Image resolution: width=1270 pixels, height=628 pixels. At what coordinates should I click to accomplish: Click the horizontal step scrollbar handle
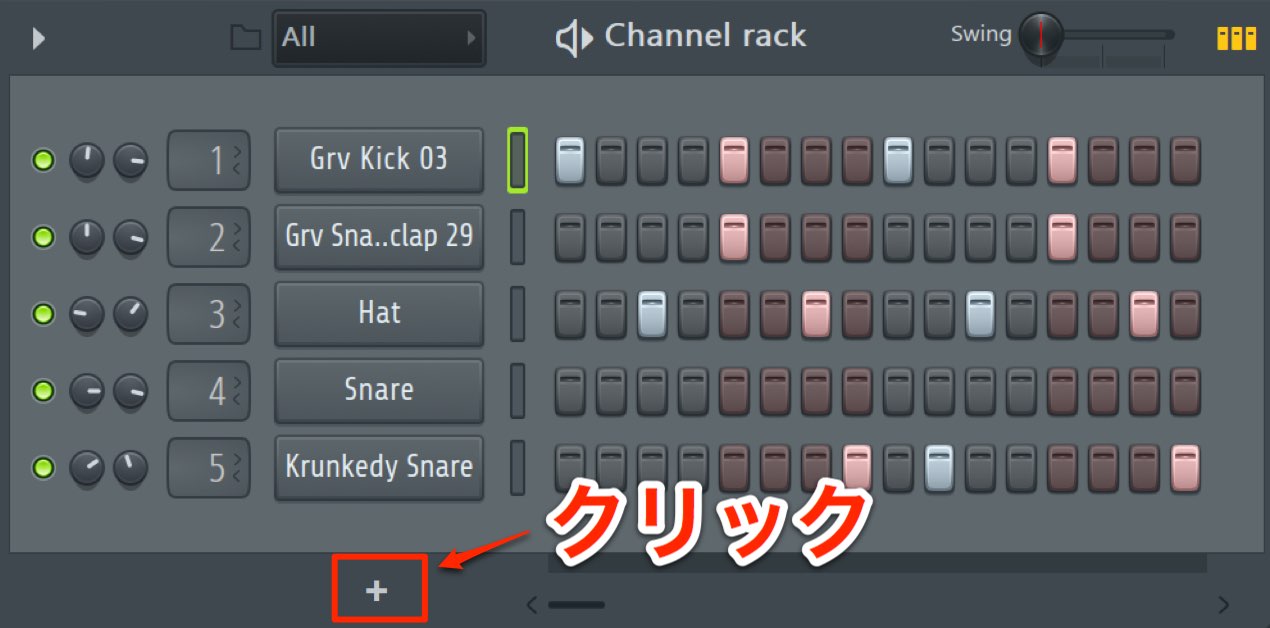[576, 604]
